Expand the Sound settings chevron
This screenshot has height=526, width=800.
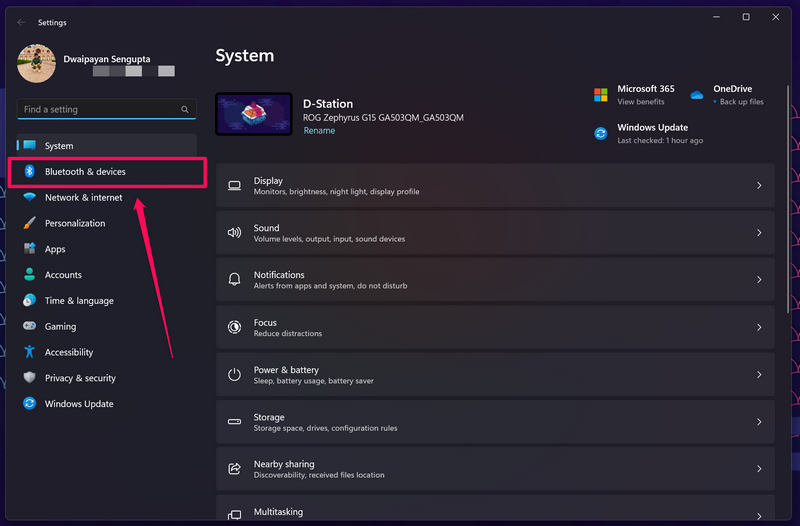(x=759, y=233)
